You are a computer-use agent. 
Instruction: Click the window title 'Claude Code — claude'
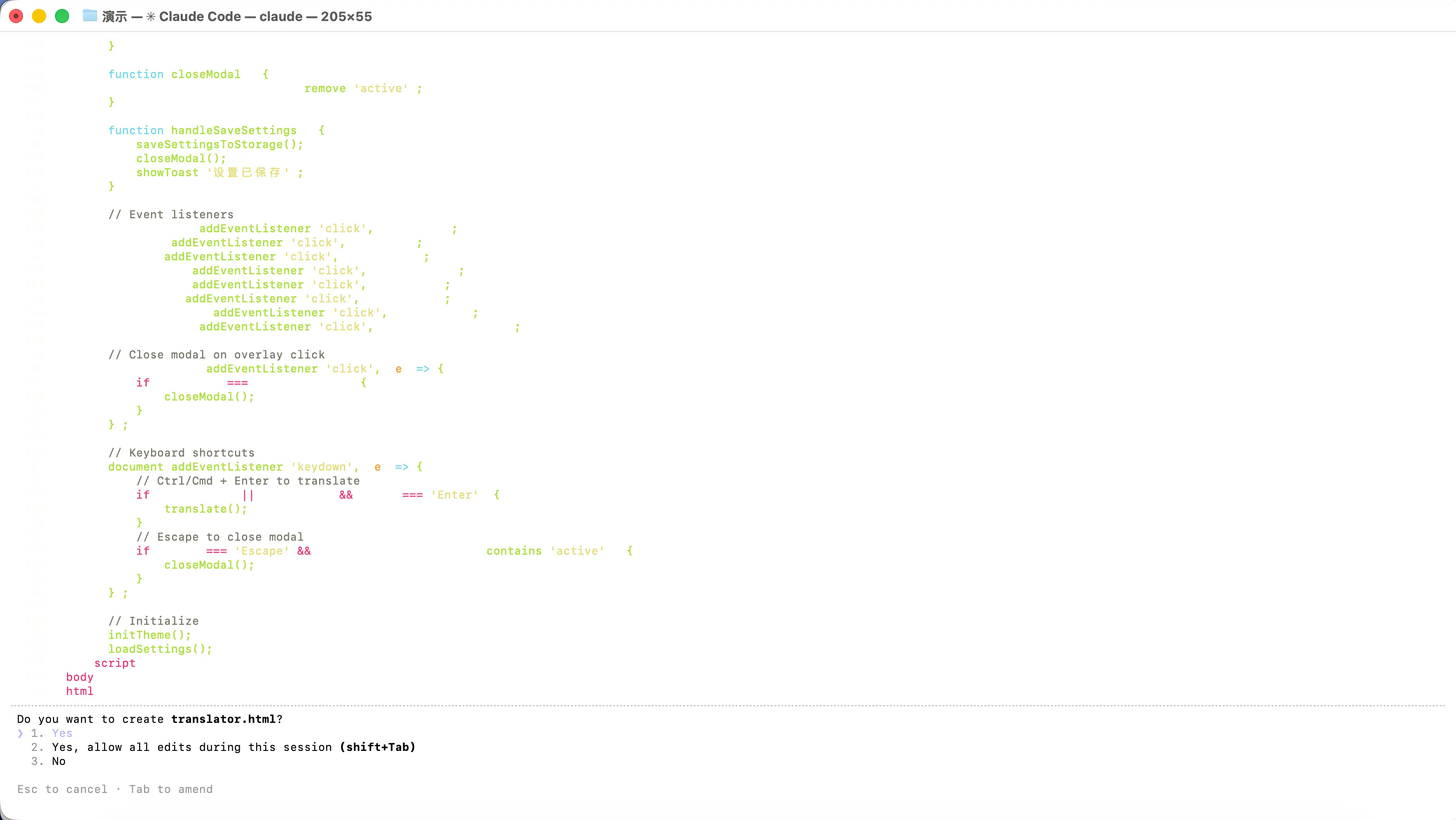pos(231,17)
